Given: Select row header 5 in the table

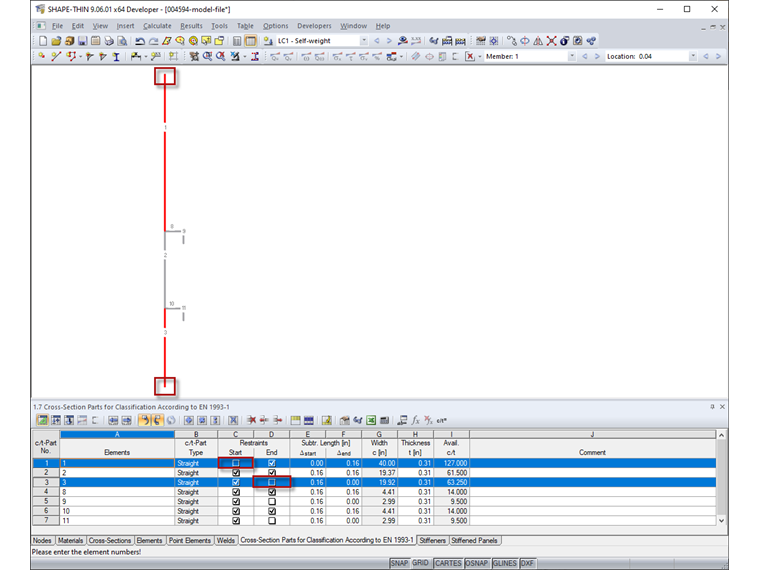Looking at the screenshot, I should pos(46,502).
